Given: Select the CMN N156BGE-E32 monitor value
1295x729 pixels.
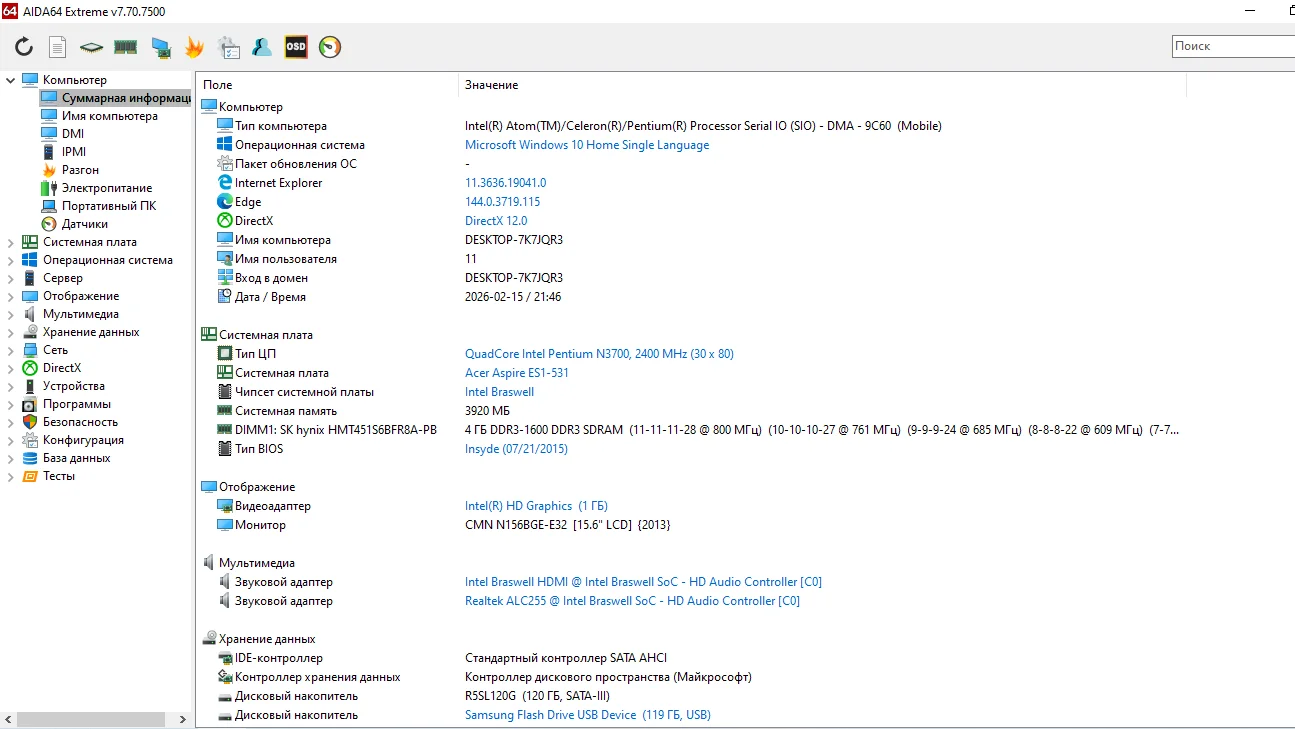Looking at the screenshot, I should pos(567,525).
